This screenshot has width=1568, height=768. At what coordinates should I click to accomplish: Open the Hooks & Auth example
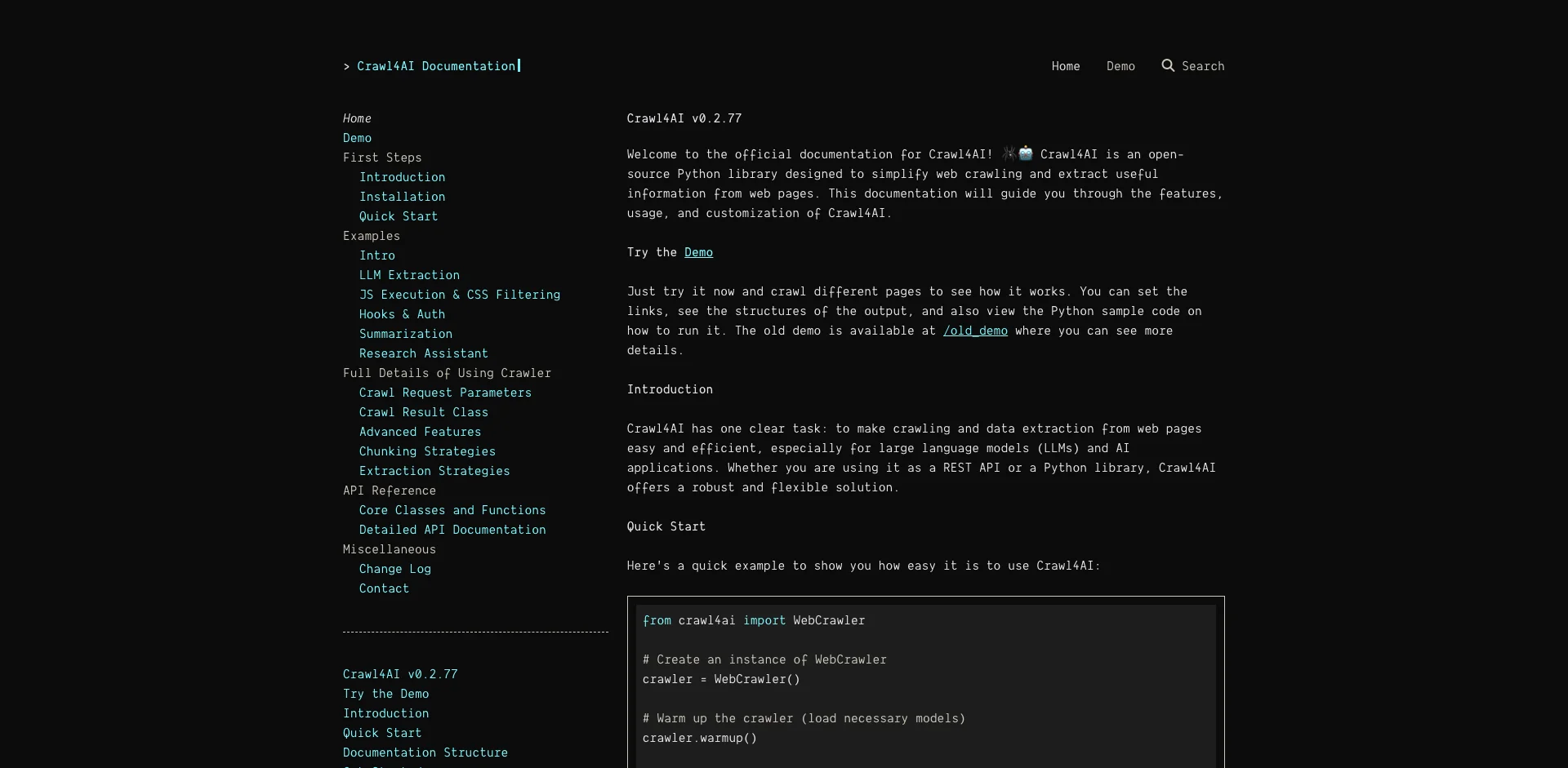tap(402, 314)
